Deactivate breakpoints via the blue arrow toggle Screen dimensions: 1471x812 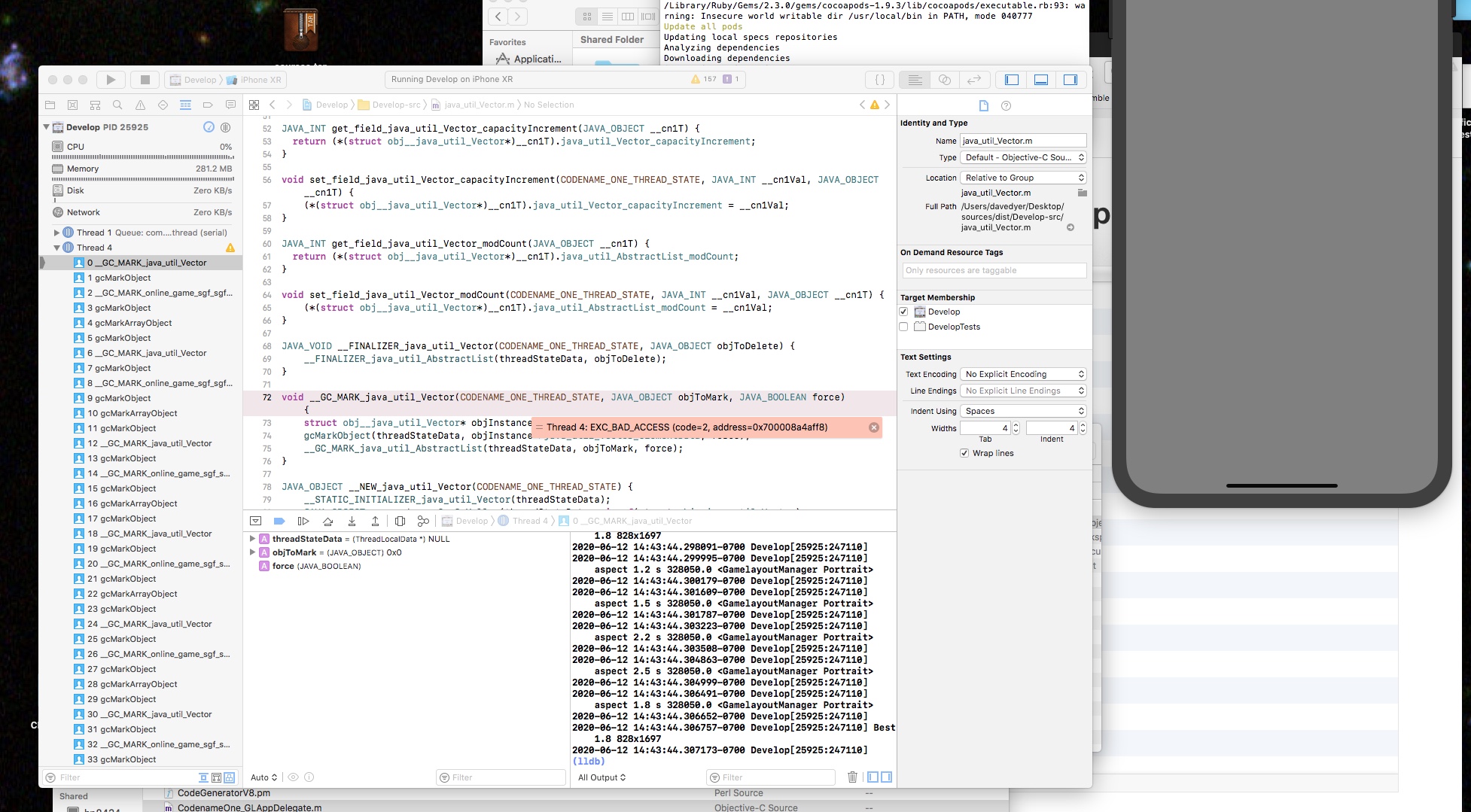(x=279, y=520)
